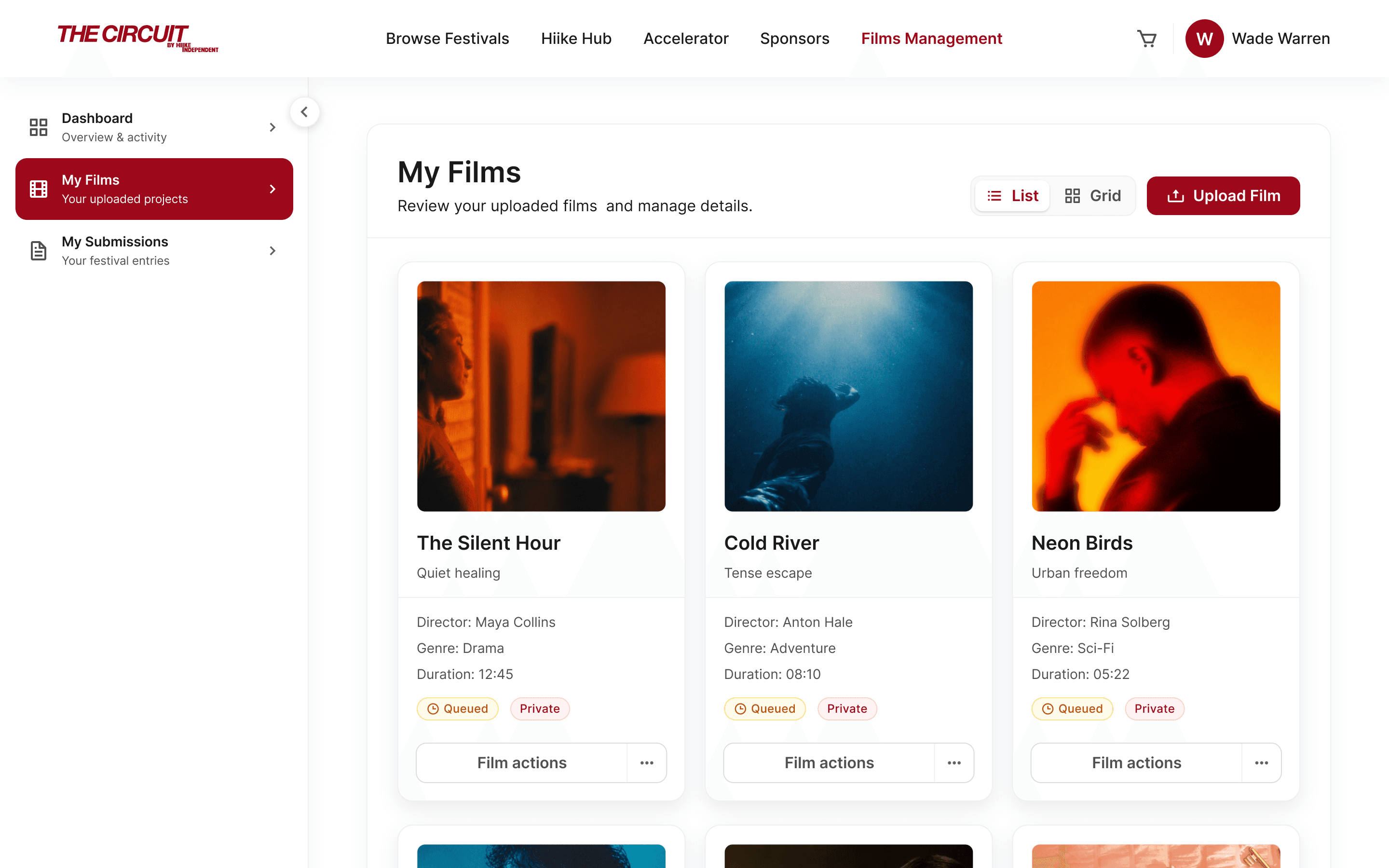Image resolution: width=1389 pixels, height=868 pixels.
Task: Open the Cold River poster thumbnail
Action: (848, 396)
